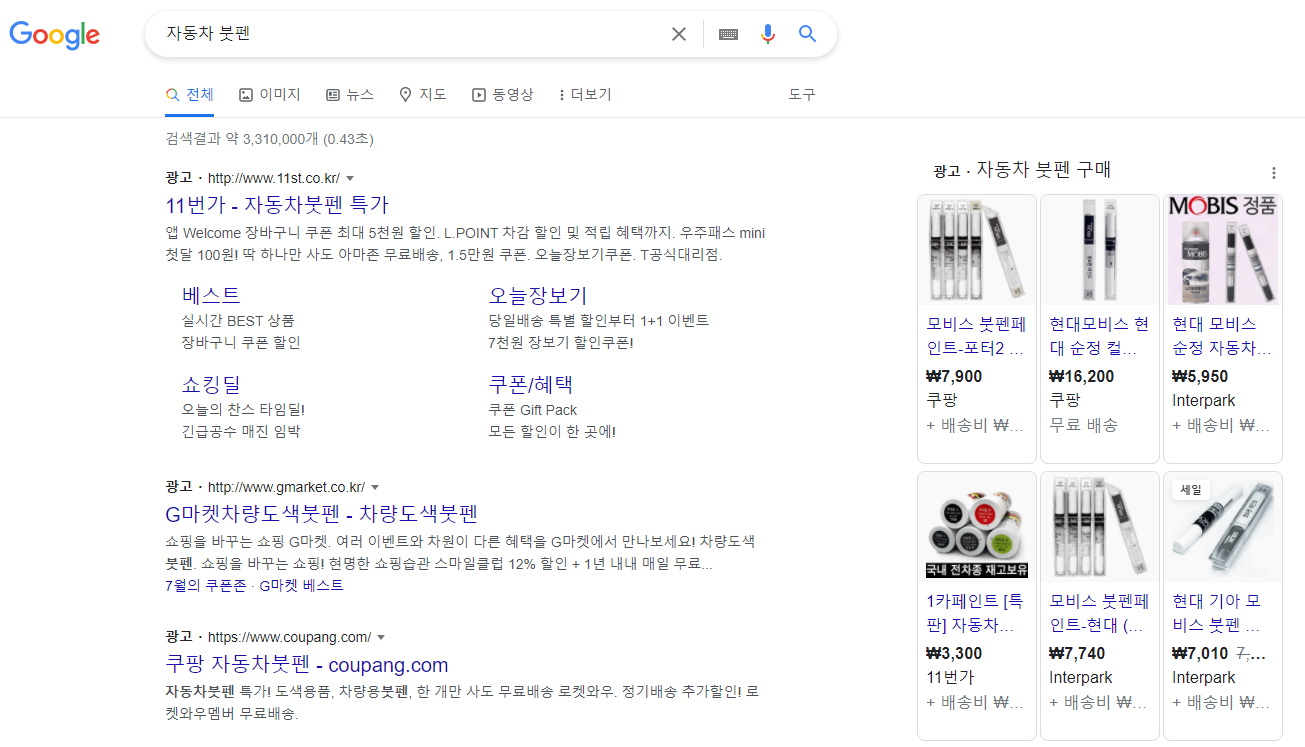
Task: Open 현대모비스 현대 순정 컬러 product title
Action: pyautogui.click(x=1100, y=337)
